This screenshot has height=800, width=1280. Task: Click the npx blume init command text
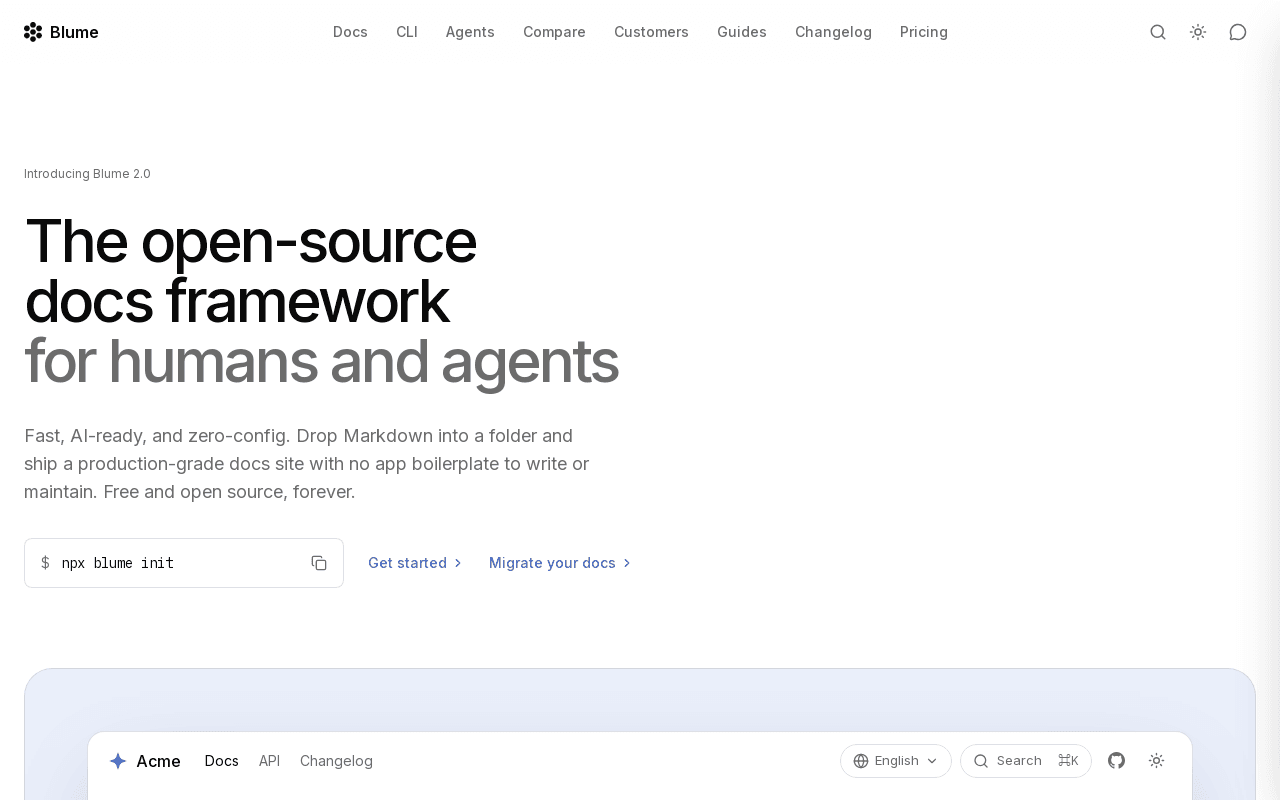[x=118, y=563]
